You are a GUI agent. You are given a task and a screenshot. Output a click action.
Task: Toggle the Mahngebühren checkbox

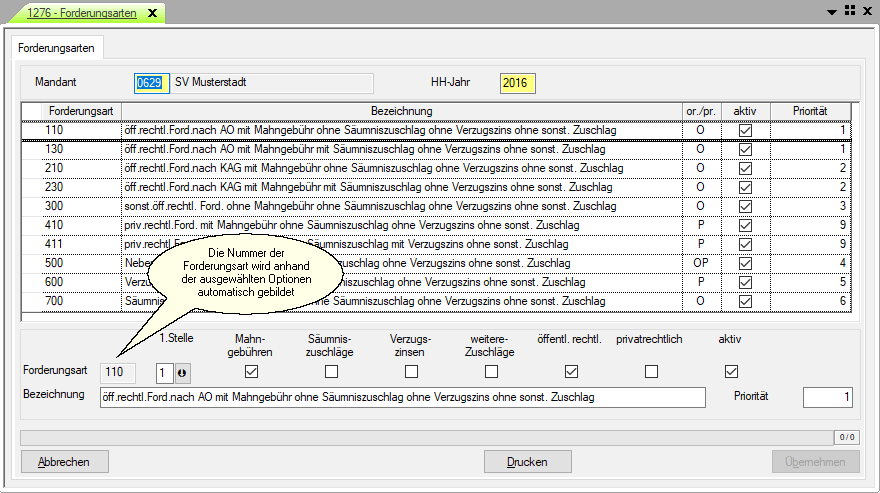pos(252,372)
